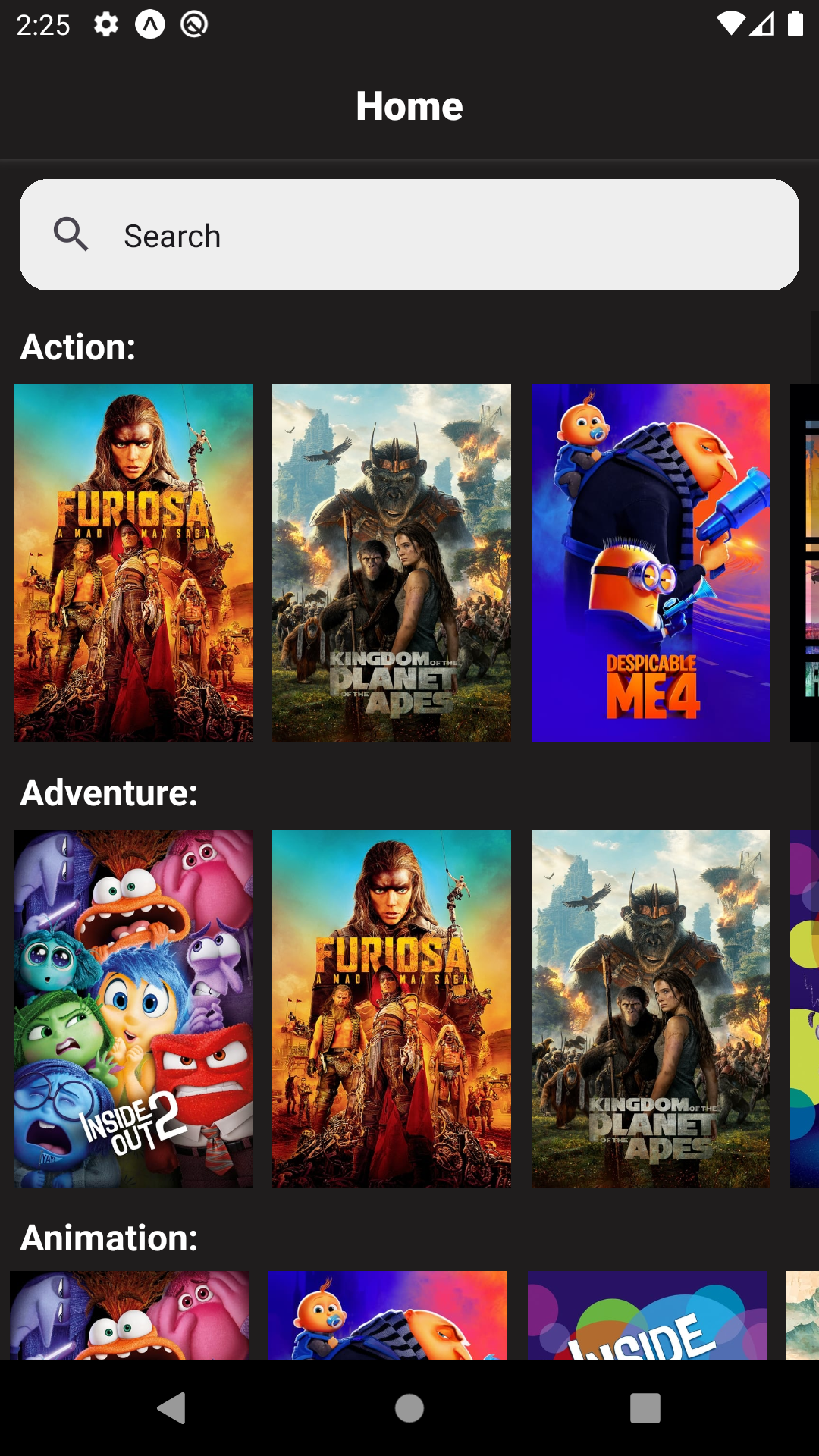Image resolution: width=819 pixels, height=1456 pixels.
Task: Open Furiosa poster in Action row
Action: click(x=133, y=563)
